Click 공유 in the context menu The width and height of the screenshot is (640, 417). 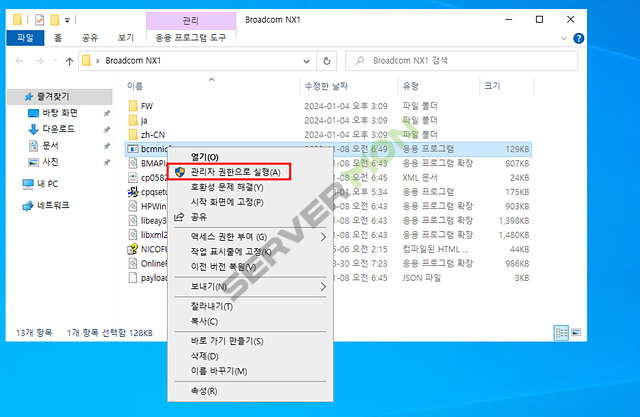199,217
